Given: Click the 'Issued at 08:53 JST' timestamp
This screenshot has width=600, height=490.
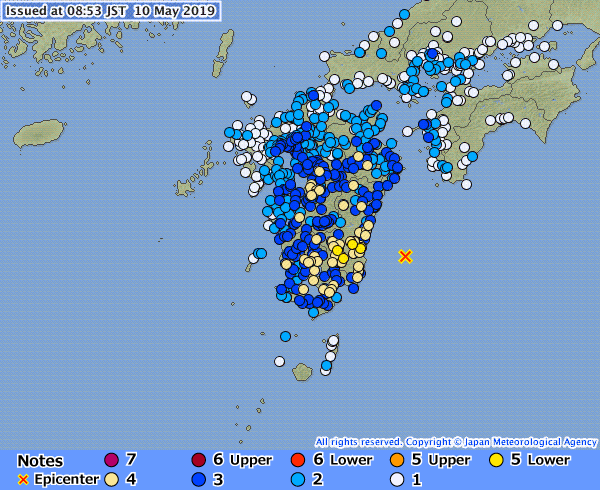Looking at the screenshot, I should click(111, 11).
